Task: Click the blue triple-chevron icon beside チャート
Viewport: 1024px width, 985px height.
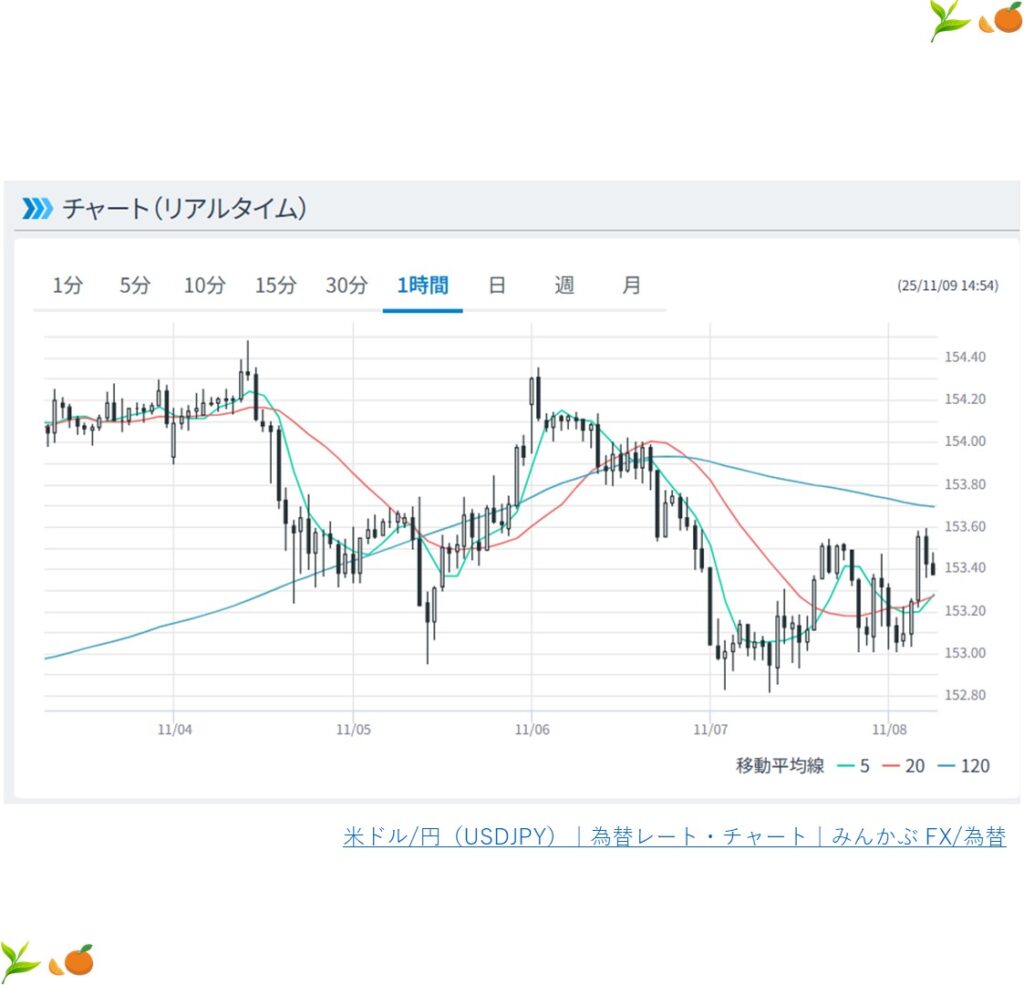Action: point(37,208)
